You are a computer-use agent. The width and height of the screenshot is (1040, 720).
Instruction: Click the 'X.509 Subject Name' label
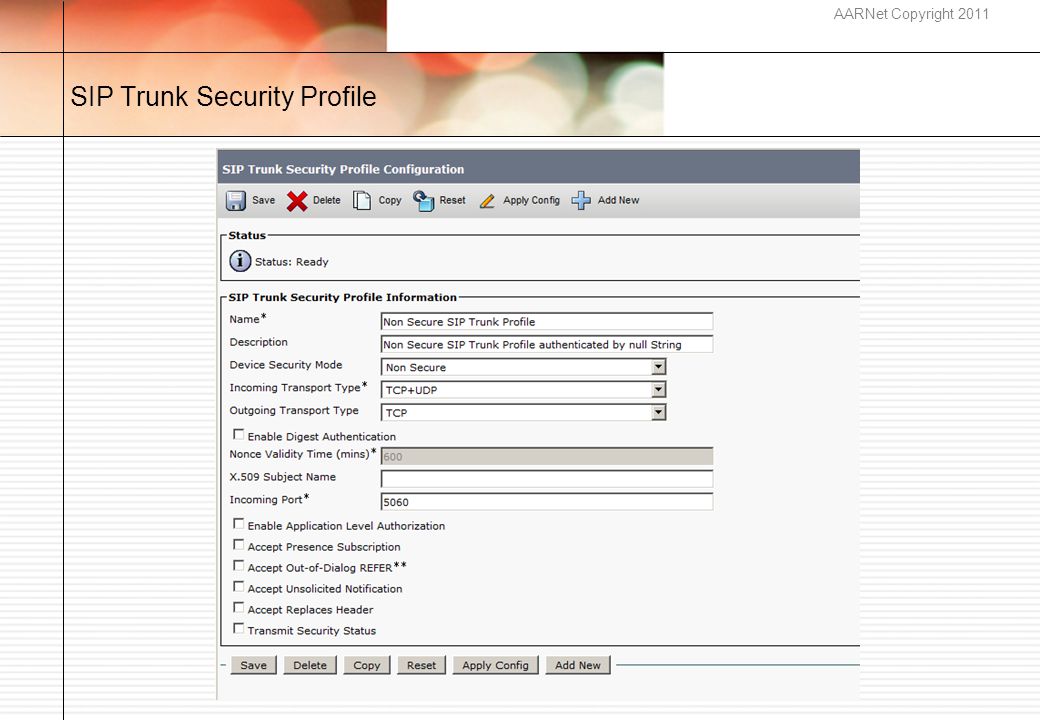coord(283,477)
